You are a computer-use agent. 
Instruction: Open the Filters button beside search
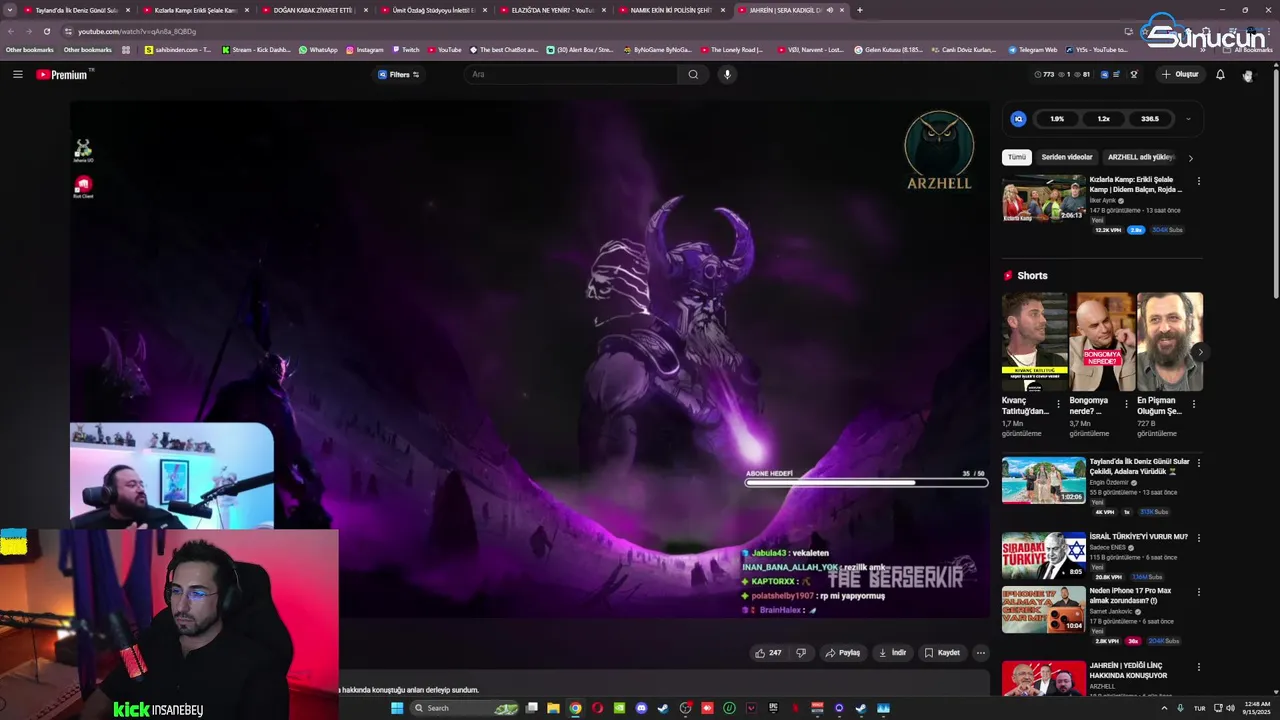tap(399, 74)
